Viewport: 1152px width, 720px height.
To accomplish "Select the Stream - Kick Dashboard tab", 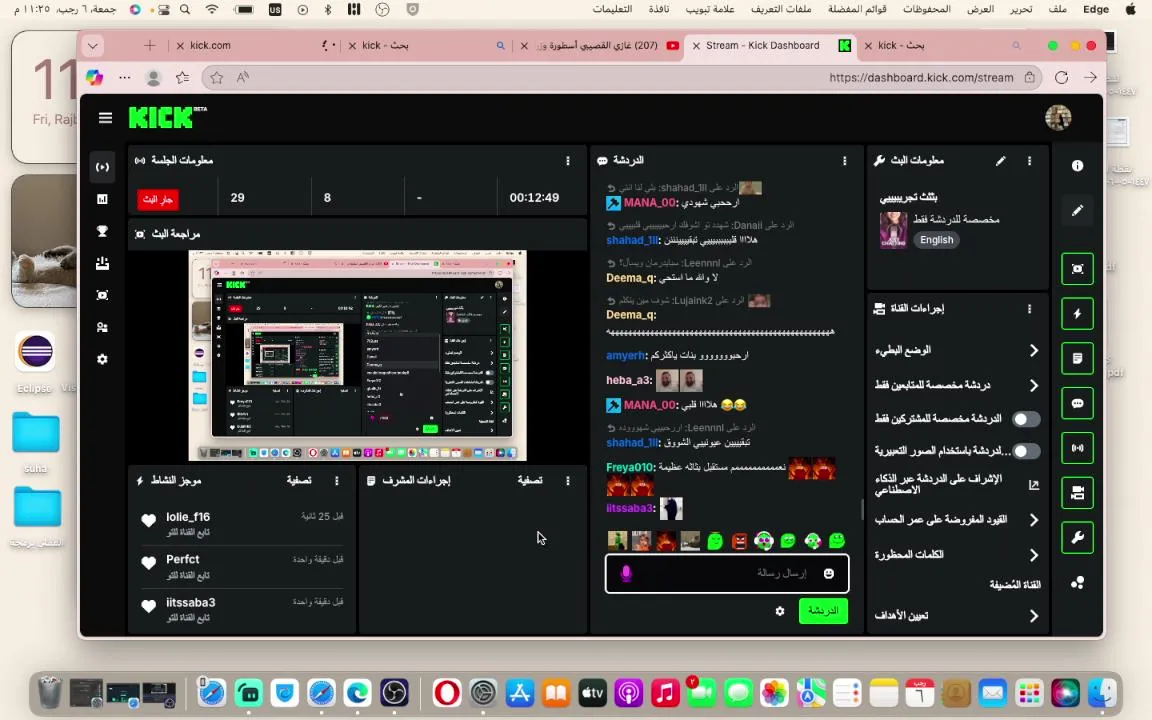I will [770, 46].
